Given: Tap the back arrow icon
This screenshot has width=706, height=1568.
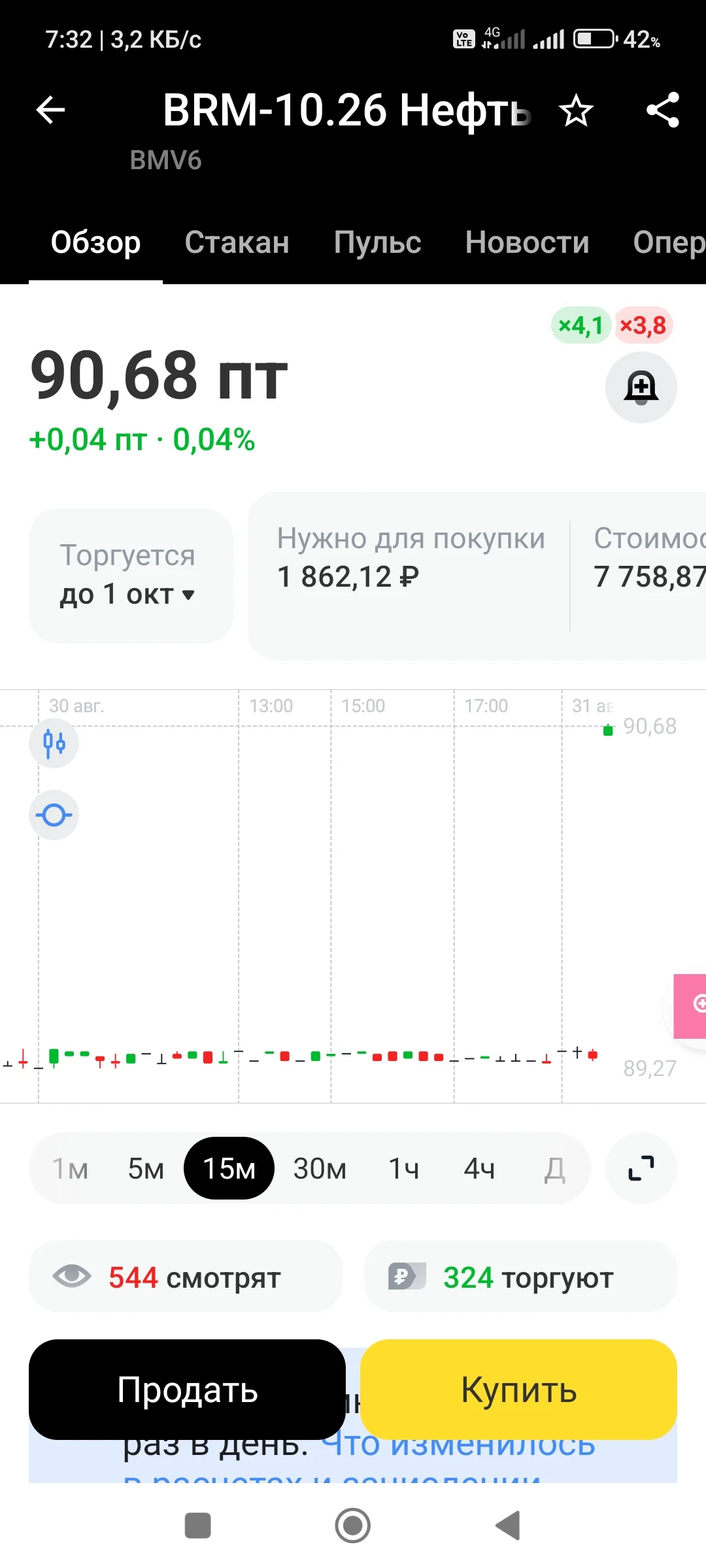Looking at the screenshot, I should 50,110.
